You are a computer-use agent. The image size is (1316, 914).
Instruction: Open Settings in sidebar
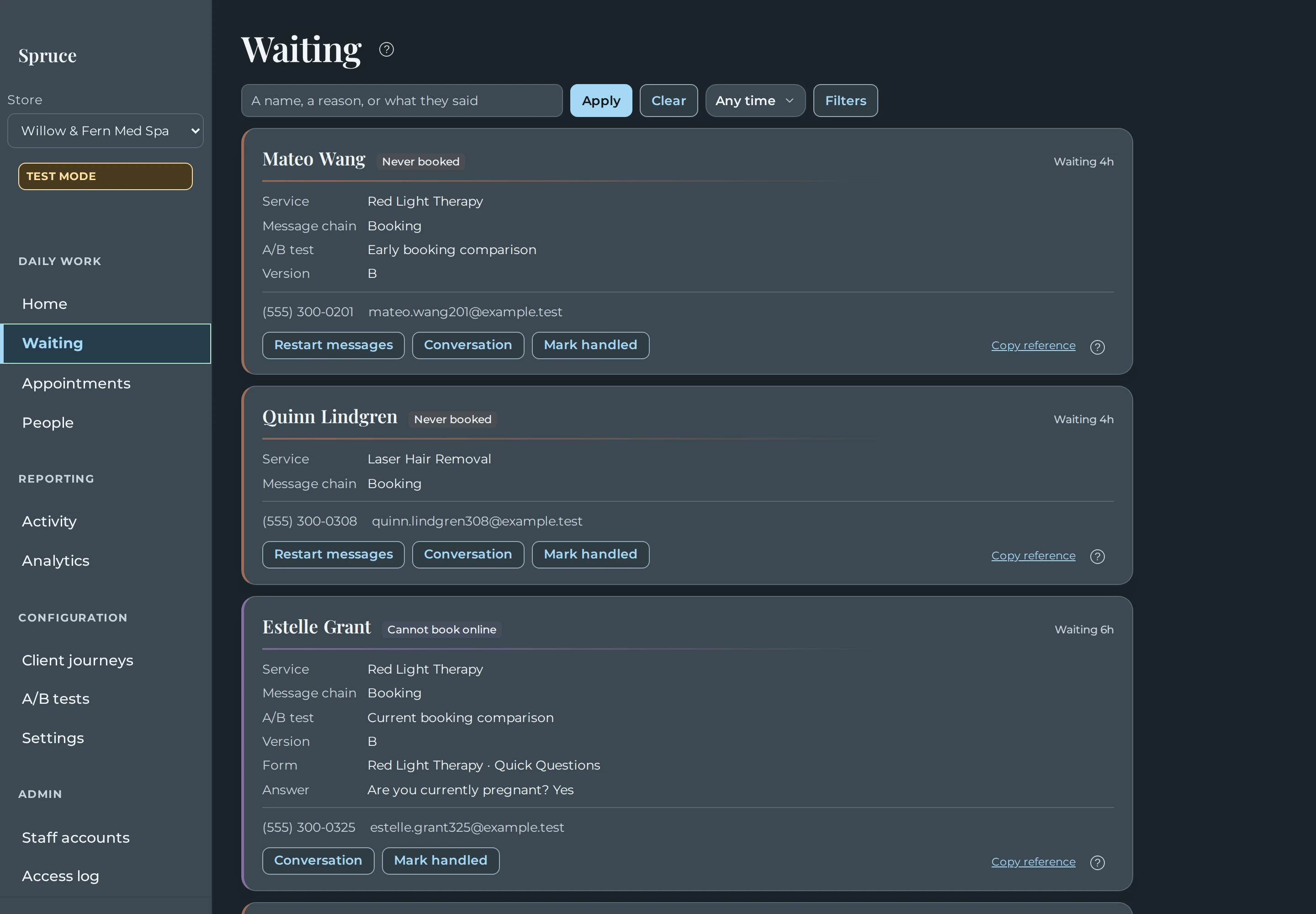click(106, 739)
